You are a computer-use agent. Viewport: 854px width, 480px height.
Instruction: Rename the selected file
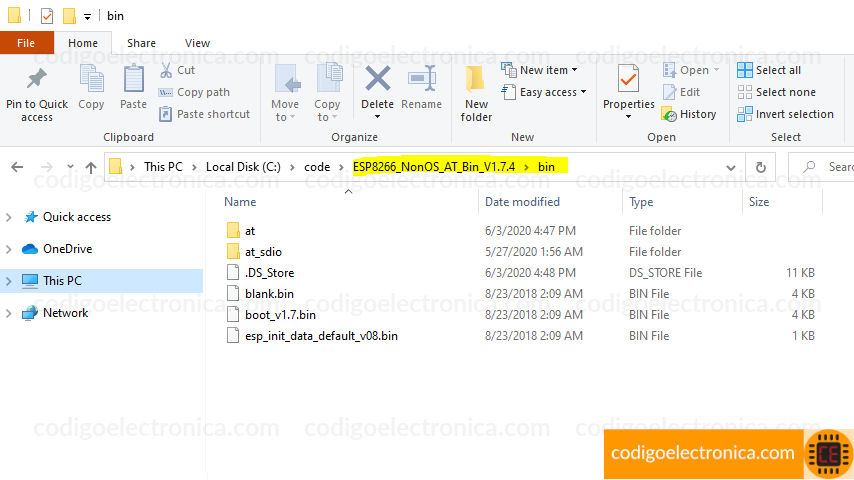(422, 87)
